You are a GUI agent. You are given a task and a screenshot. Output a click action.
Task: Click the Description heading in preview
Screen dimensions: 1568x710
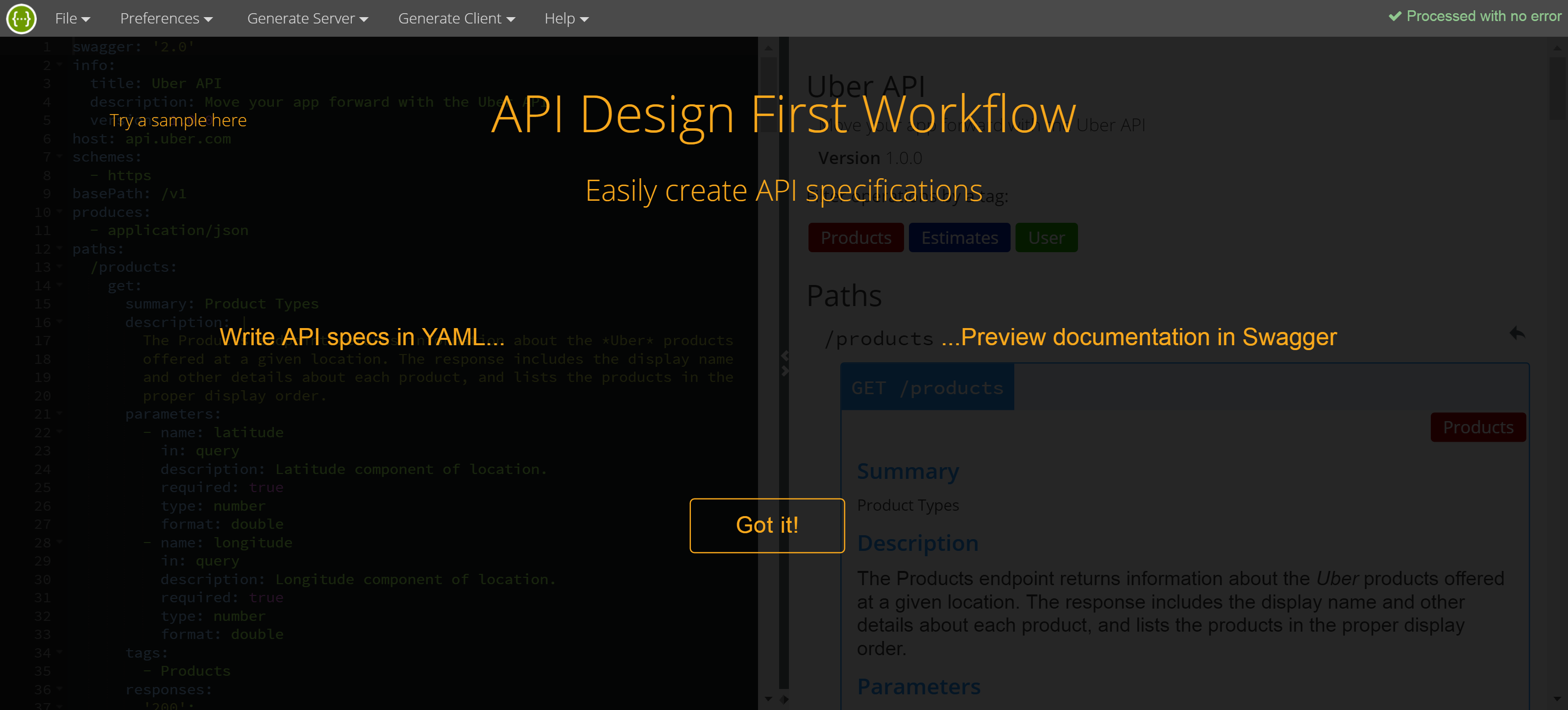click(917, 543)
